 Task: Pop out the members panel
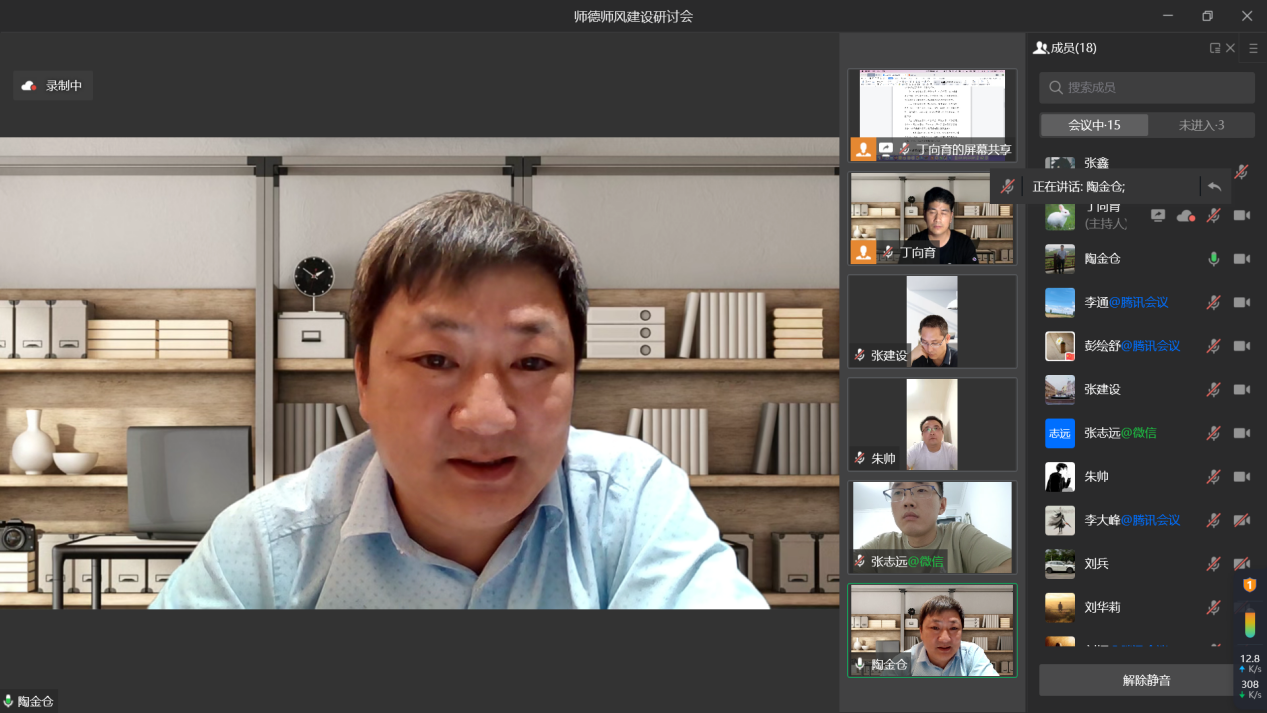[x=1214, y=48]
